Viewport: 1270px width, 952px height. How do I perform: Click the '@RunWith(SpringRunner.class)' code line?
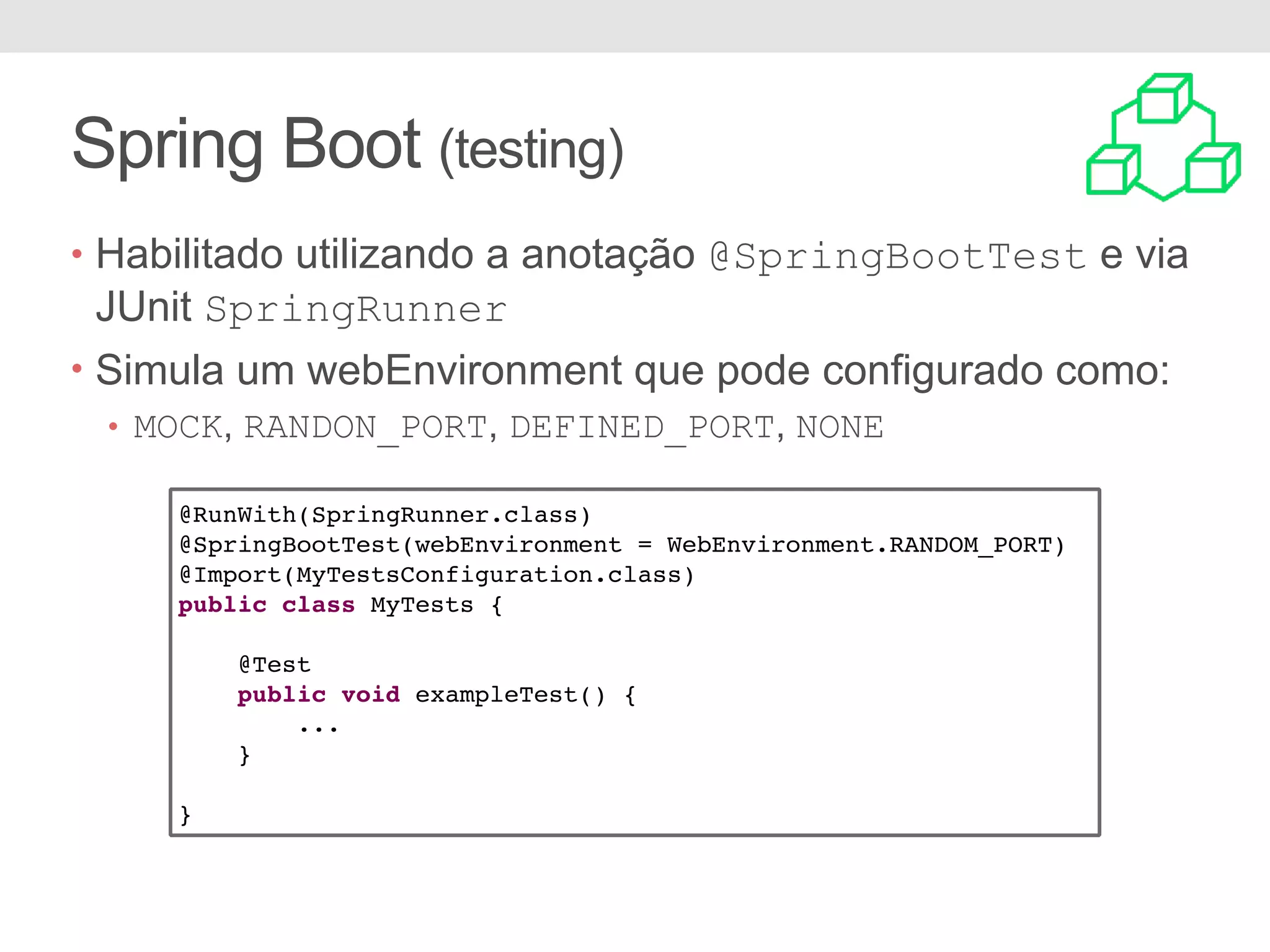click(385, 515)
